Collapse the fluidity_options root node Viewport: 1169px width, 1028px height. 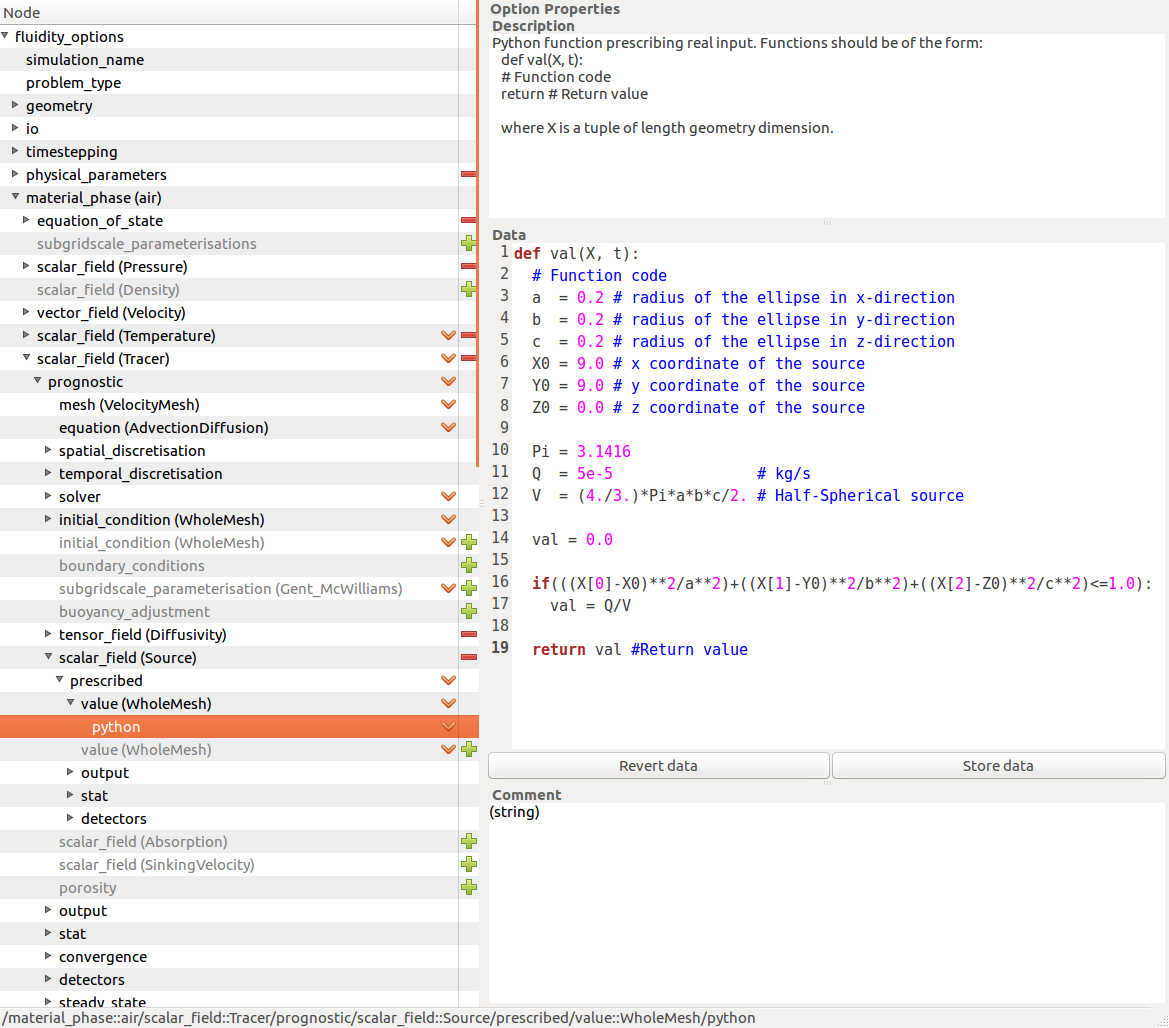click(5, 36)
